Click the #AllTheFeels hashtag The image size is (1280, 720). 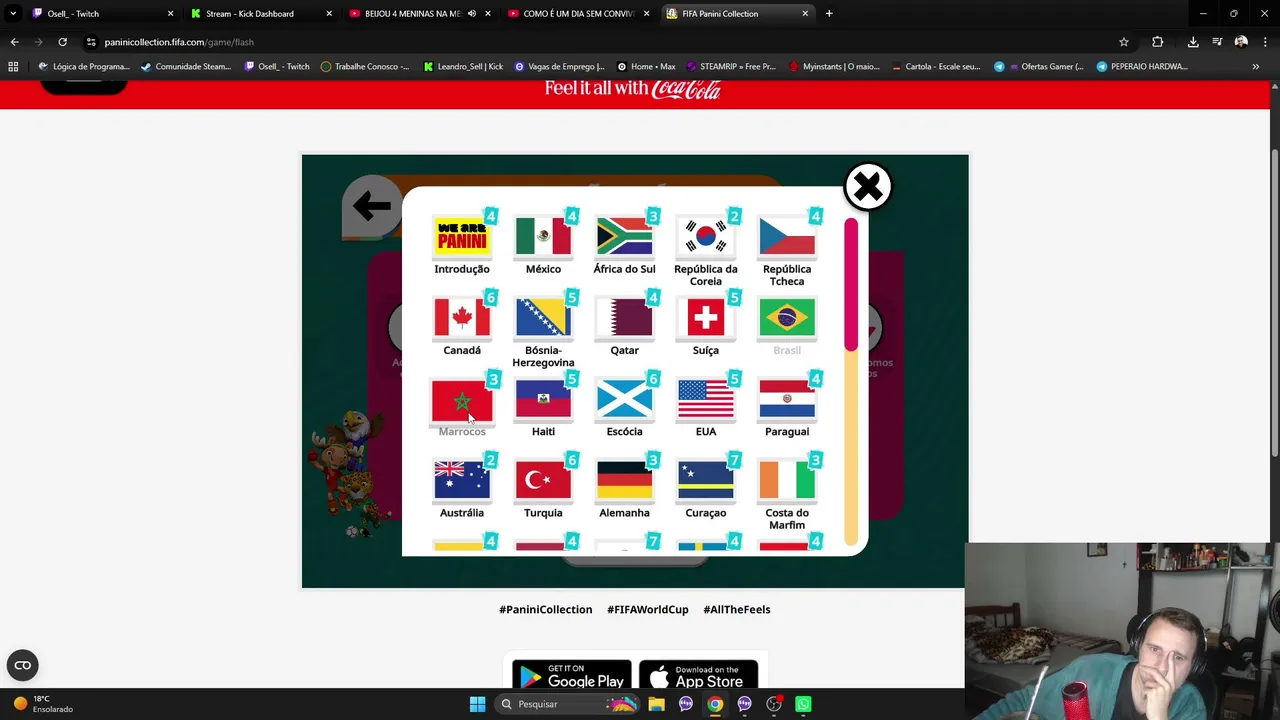737,609
